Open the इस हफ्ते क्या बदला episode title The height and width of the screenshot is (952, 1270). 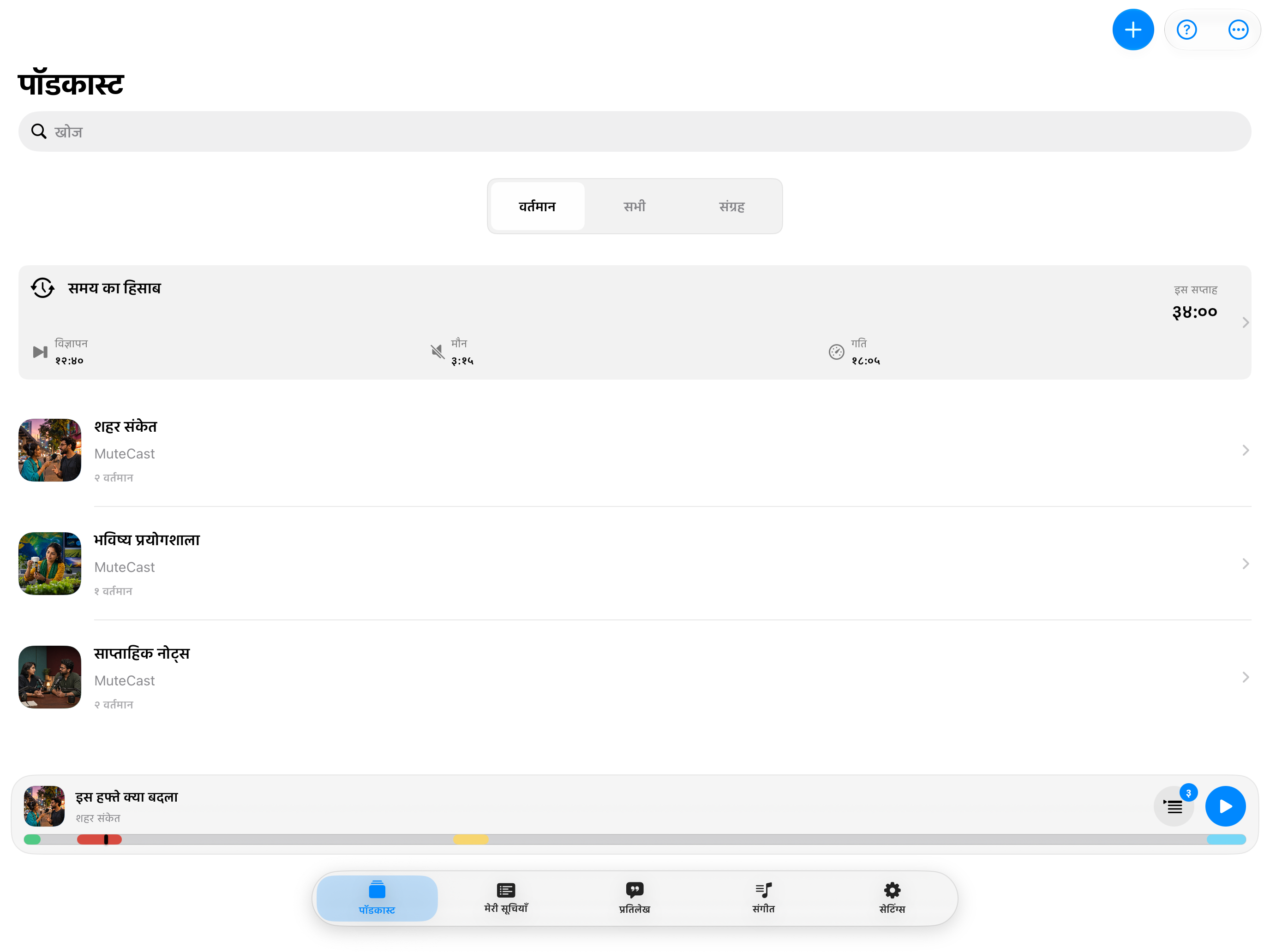pos(127,797)
